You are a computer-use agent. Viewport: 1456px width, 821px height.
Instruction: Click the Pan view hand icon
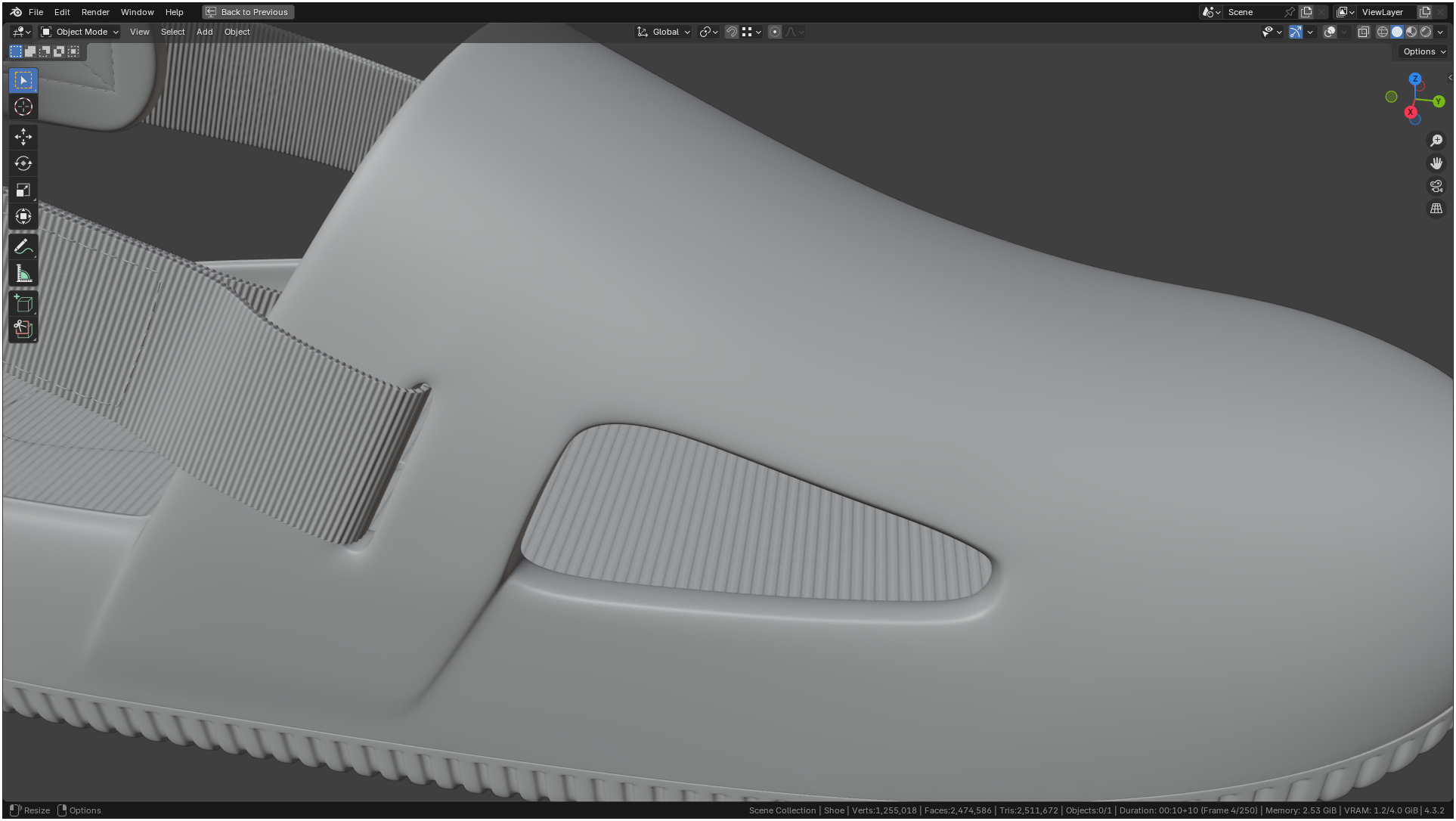coord(1436,163)
